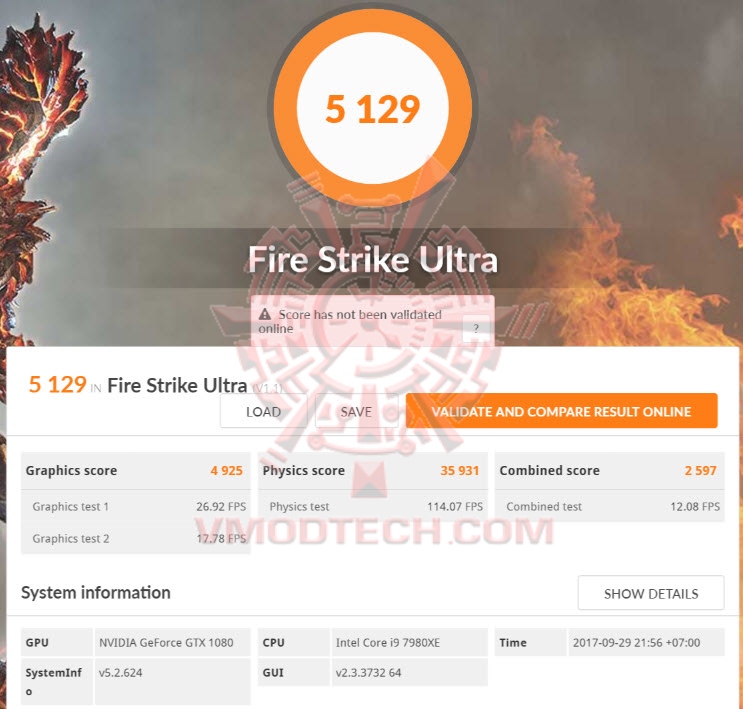This screenshot has width=743, height=709.
Task: Select the Graphics score header row
Action: tap(136, 471)
